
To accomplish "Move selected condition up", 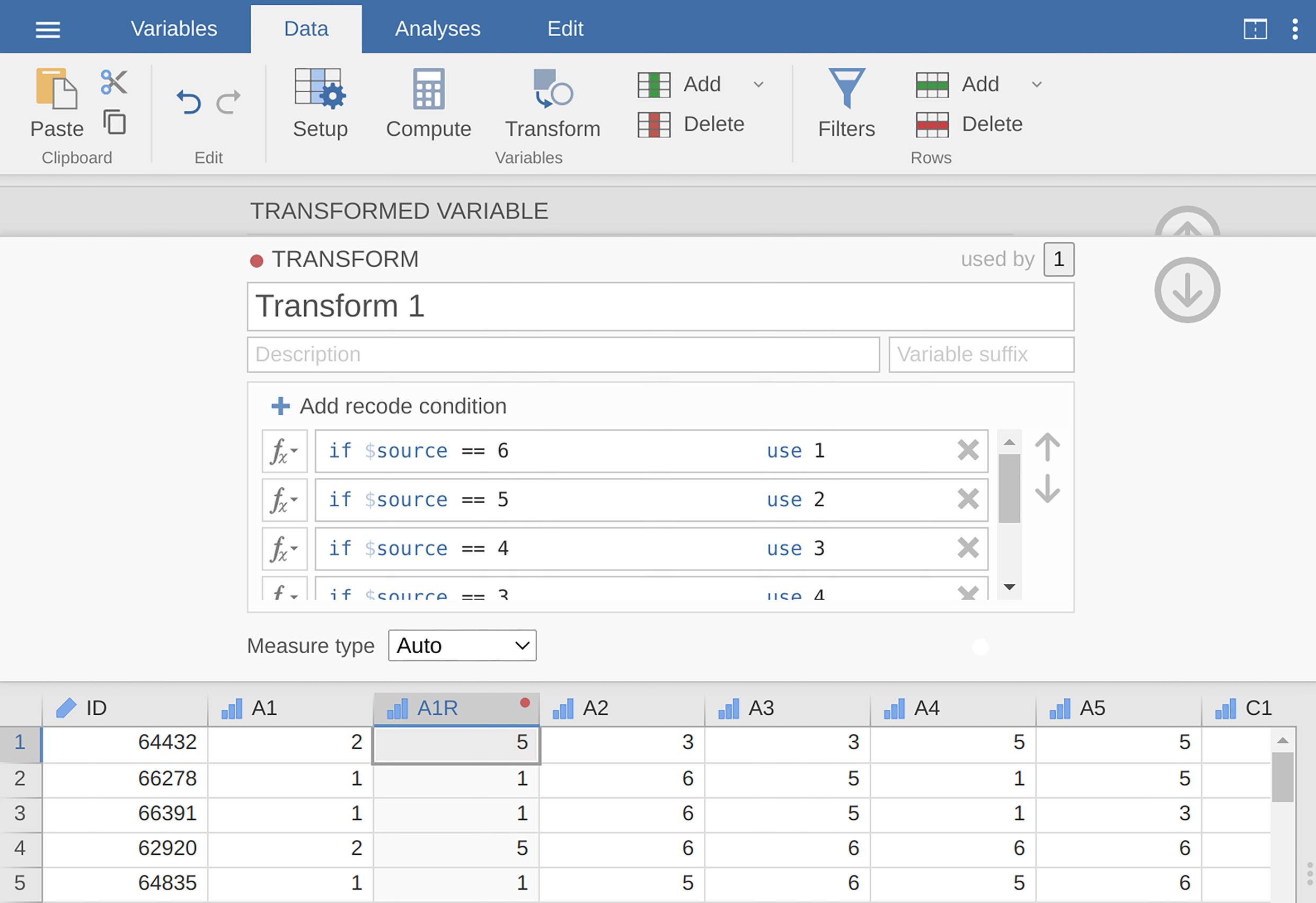I will pos(1047,447).
